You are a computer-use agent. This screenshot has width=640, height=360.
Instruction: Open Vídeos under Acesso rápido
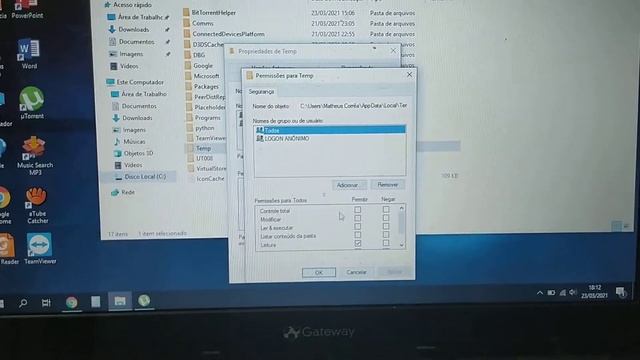124,66
